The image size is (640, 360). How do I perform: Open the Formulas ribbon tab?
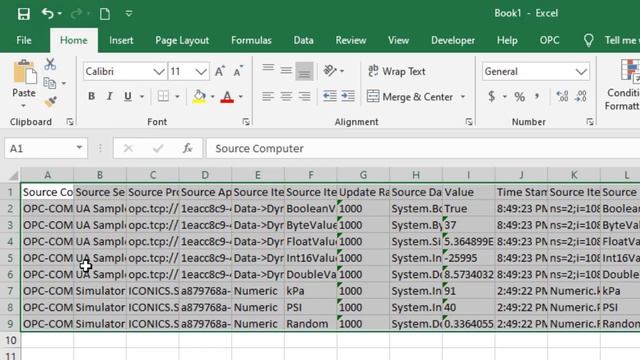point(251,40)
